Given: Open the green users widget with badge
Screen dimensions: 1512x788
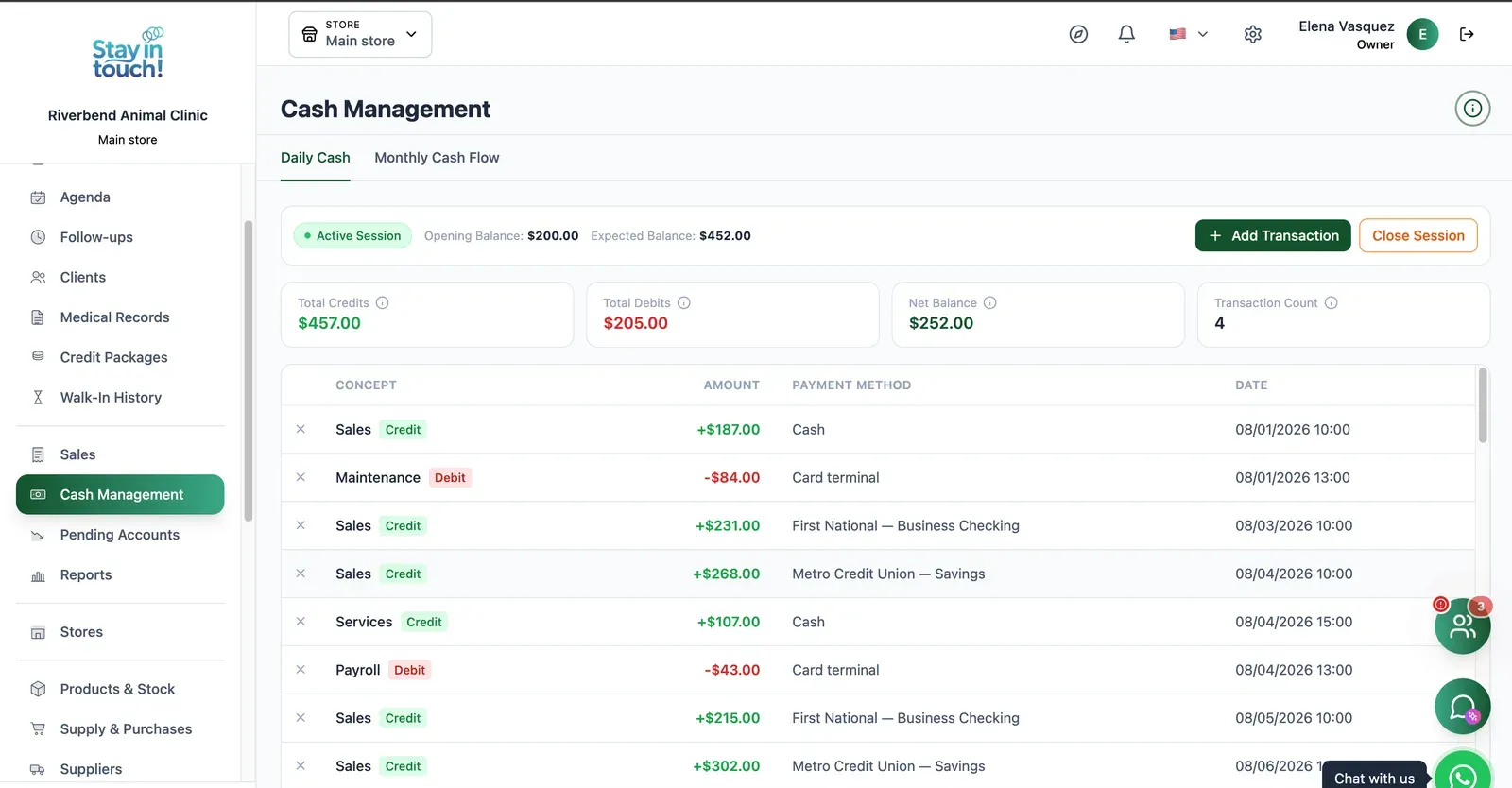Looking at the screenshot, I should (1463, 625).
